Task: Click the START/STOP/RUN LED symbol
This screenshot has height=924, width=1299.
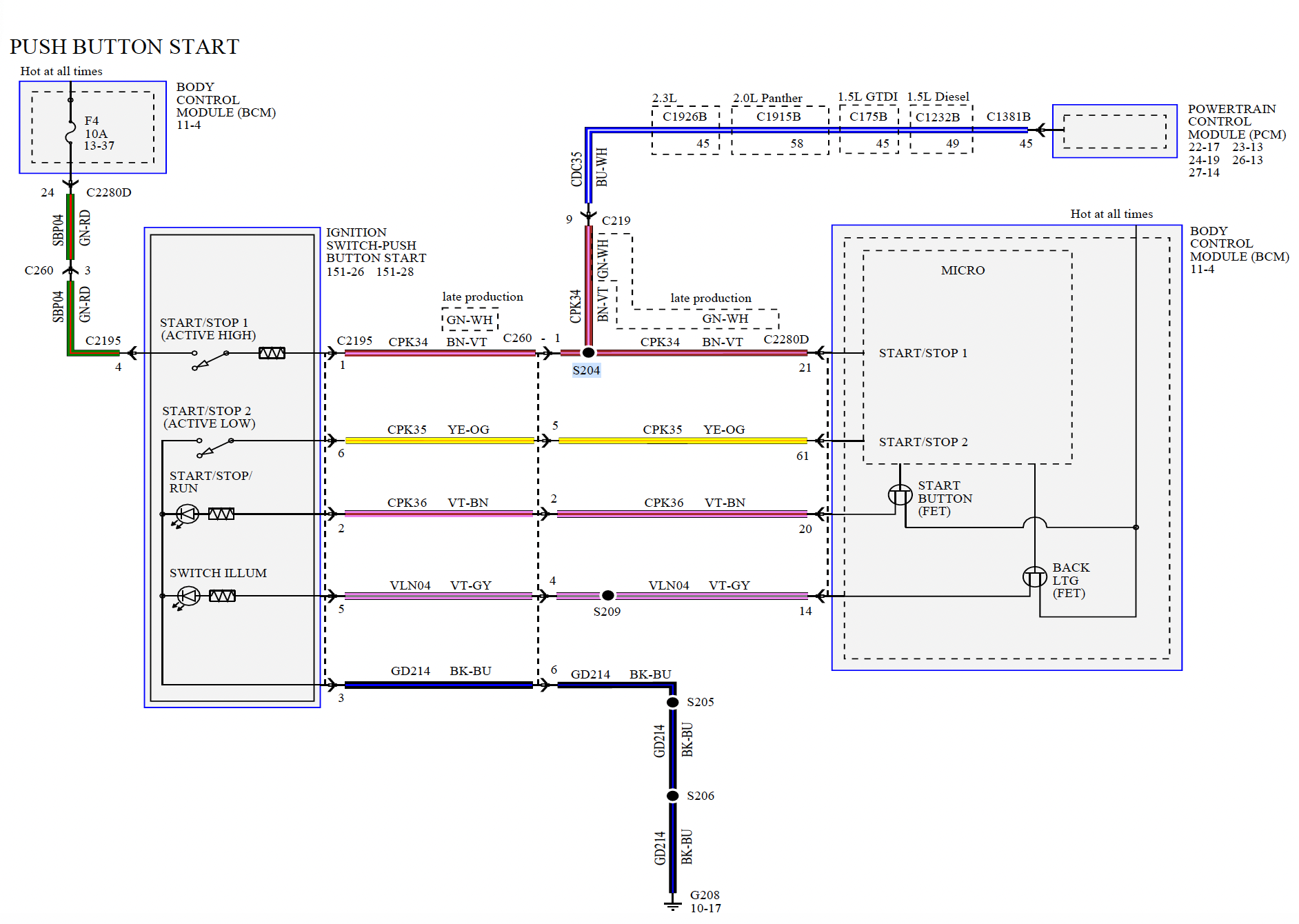Action: coord(187,514)
